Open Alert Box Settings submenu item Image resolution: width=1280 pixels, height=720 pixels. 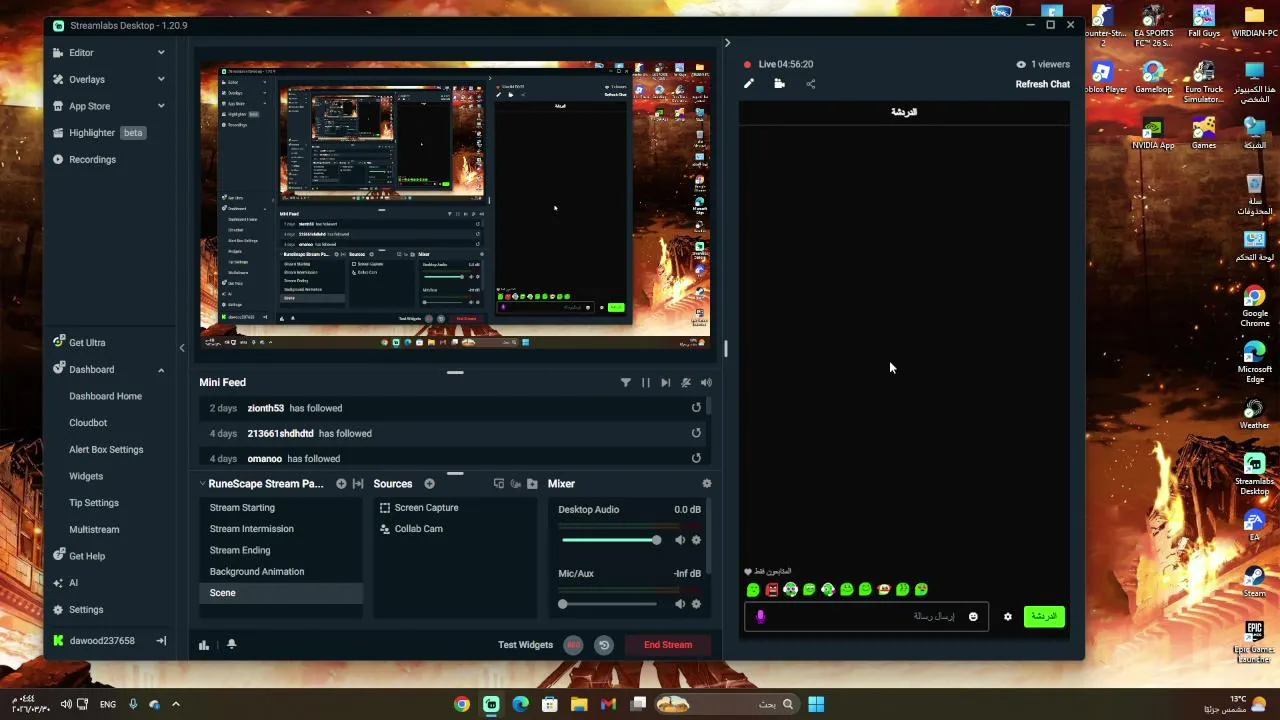click(106, 449)
